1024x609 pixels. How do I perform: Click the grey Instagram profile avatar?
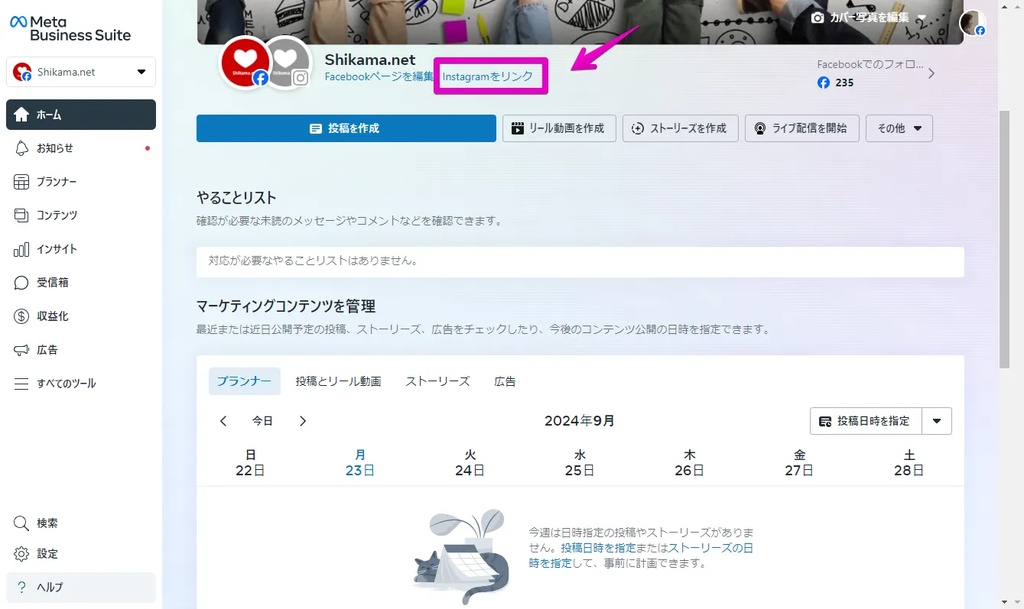(288, 63)
